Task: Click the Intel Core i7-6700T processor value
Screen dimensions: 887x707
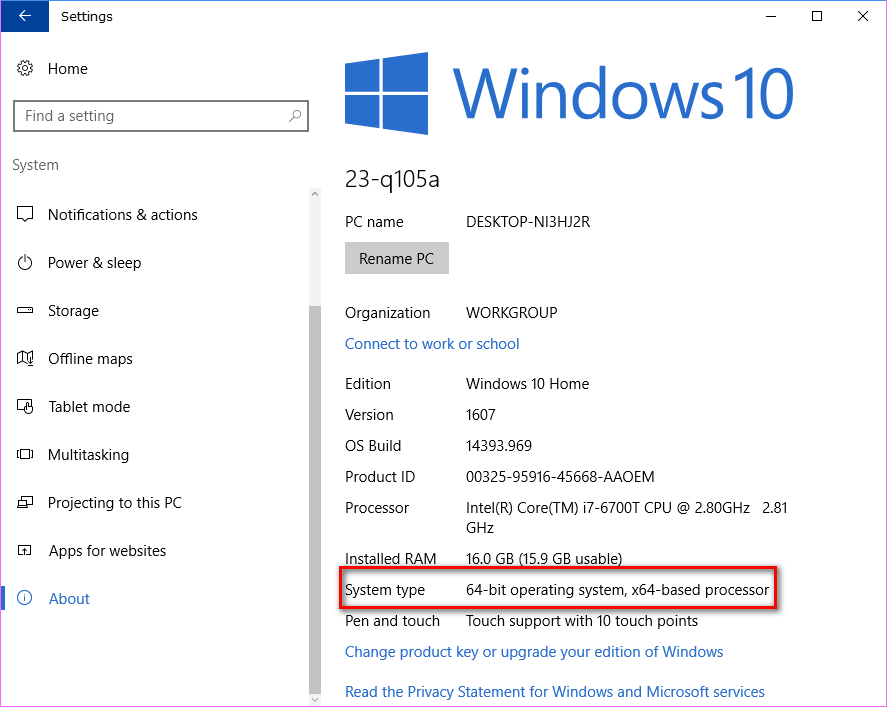Action: click(x=626, y=518)
